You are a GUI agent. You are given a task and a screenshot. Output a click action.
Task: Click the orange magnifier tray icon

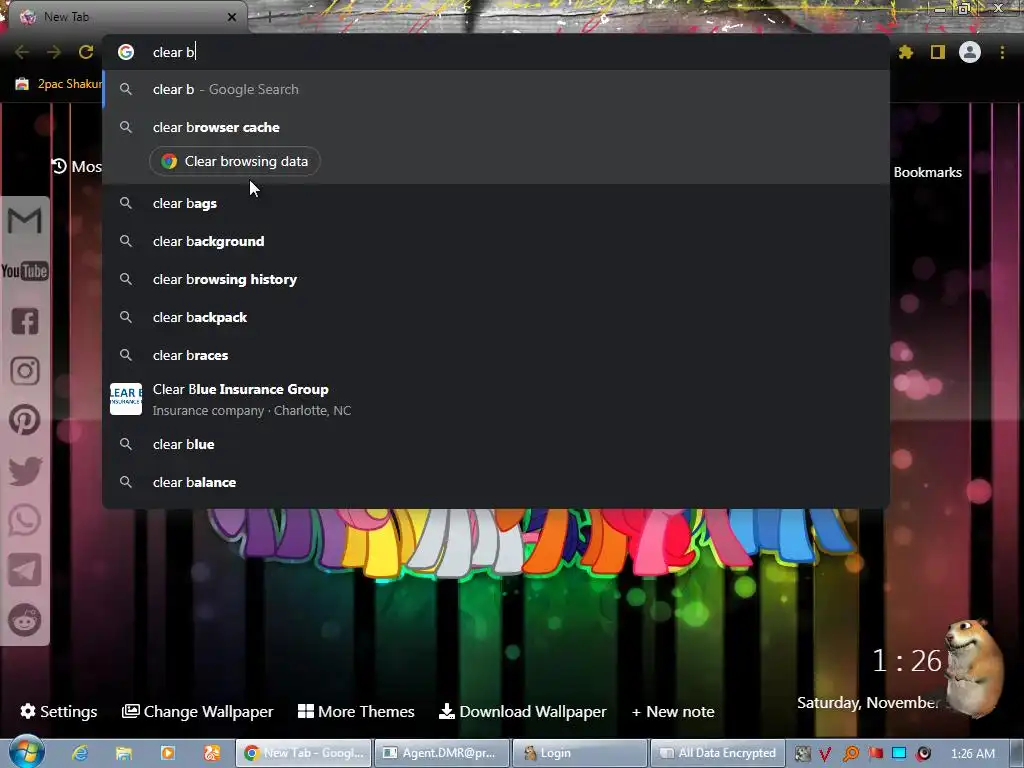coord(850,754)
